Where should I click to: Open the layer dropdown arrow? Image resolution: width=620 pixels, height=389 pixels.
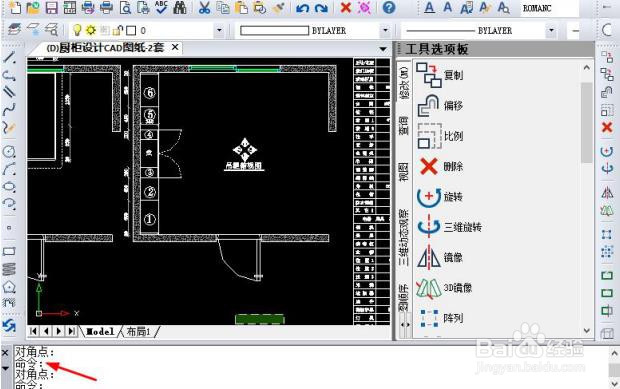[219, 30]
